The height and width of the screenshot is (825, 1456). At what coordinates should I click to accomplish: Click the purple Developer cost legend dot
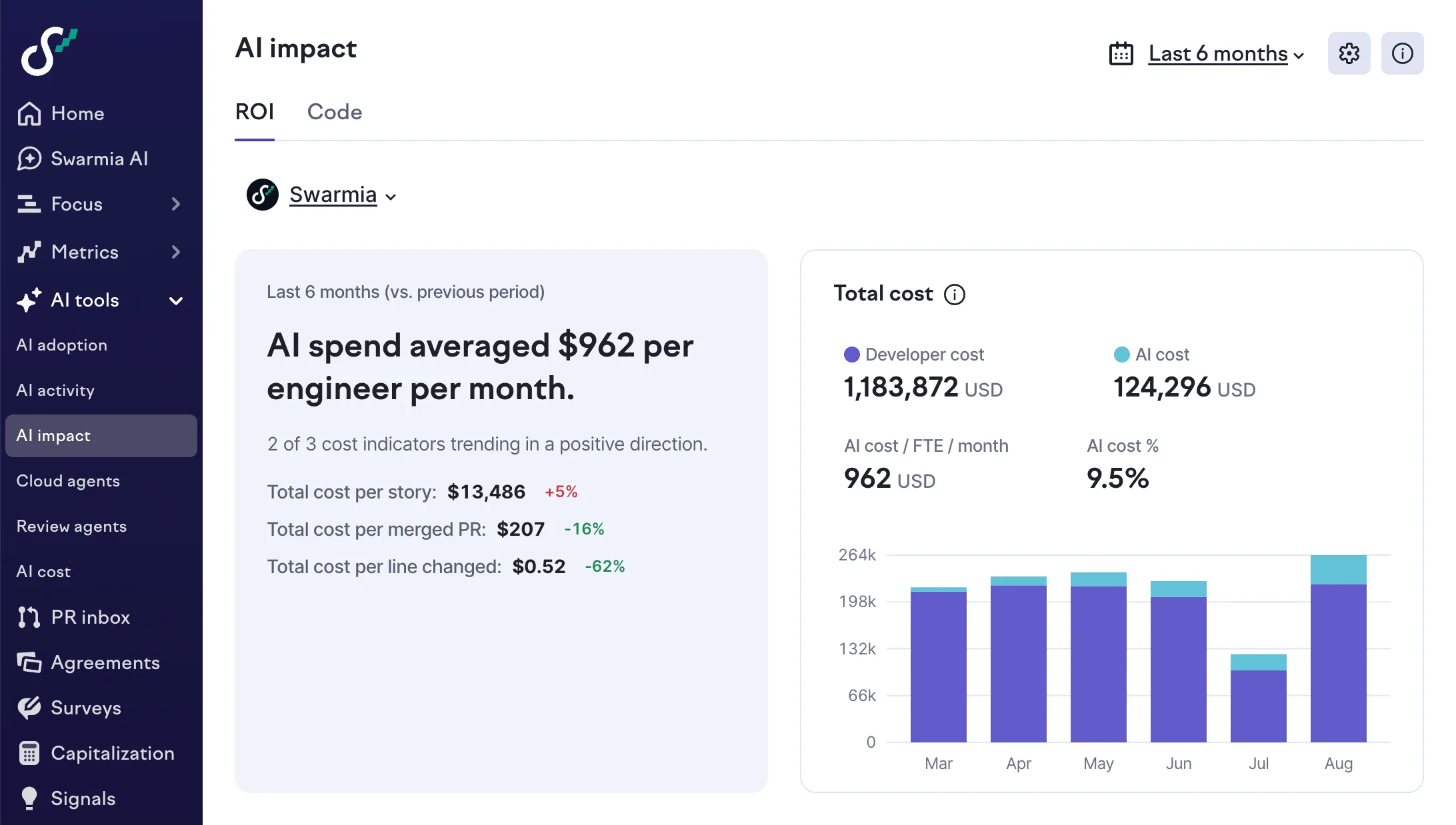[x=852, y=355]
